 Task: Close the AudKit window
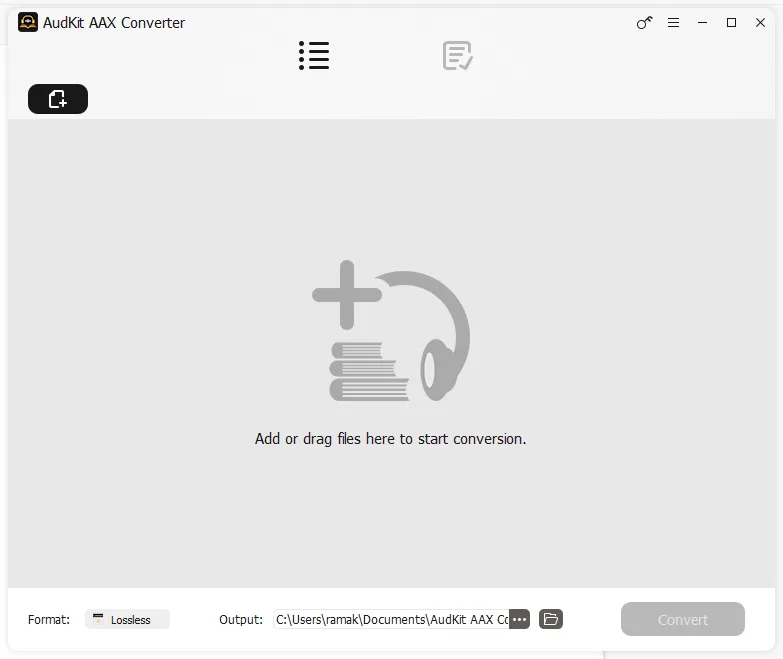(x=760, y=22)
